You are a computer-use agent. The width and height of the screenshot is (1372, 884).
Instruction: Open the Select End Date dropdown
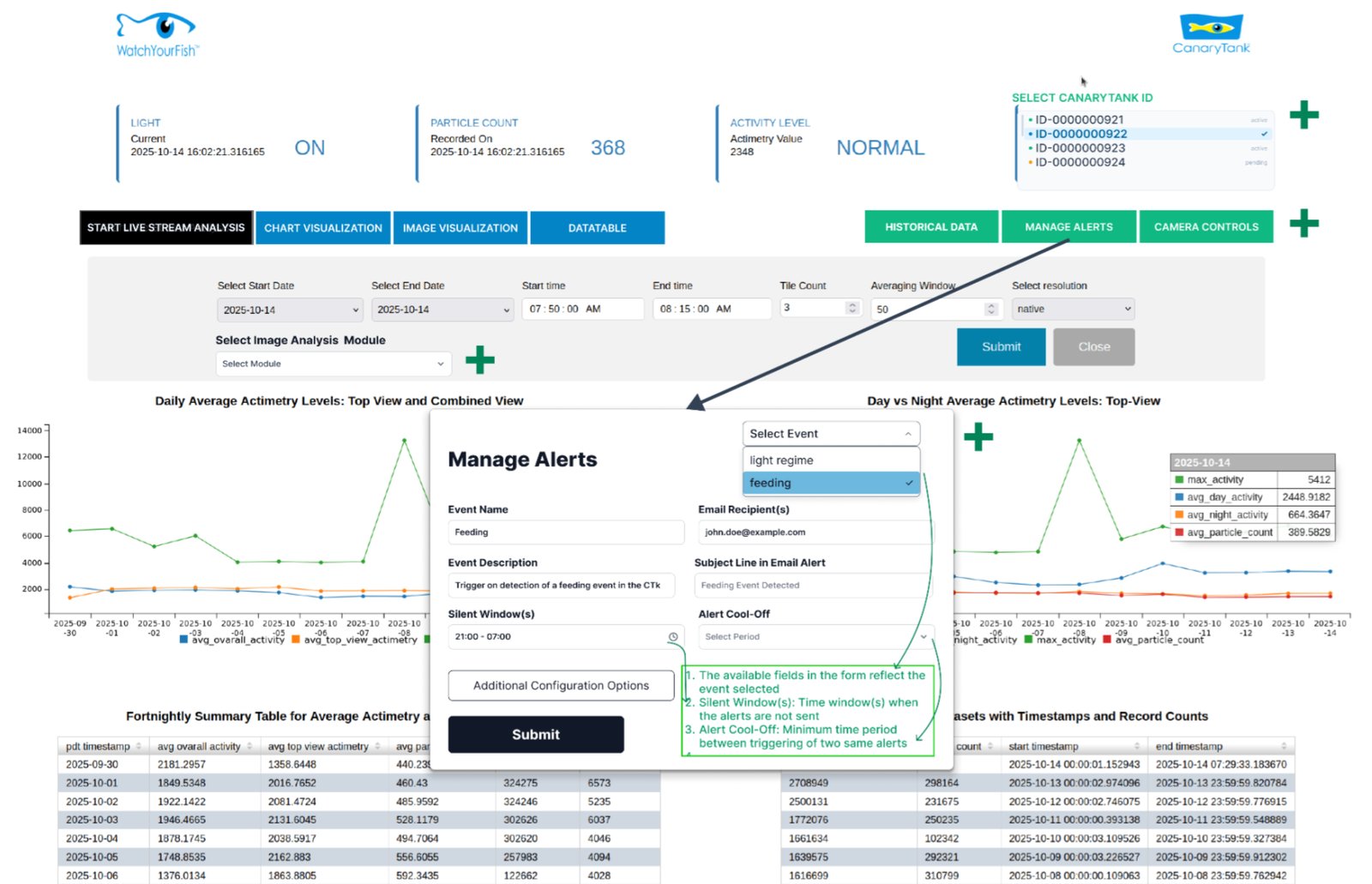tap(442, 310)
